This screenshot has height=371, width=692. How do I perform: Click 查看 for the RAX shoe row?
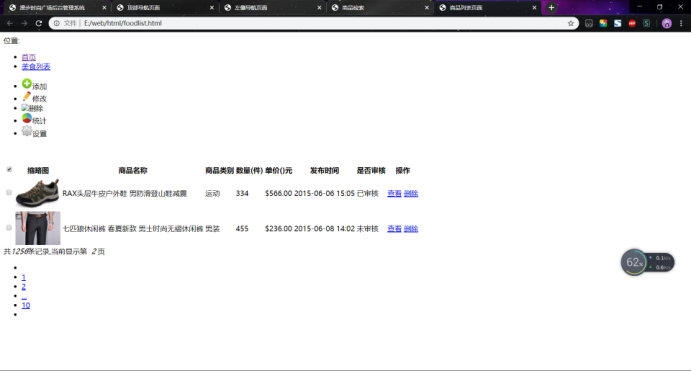click(394, 193)
